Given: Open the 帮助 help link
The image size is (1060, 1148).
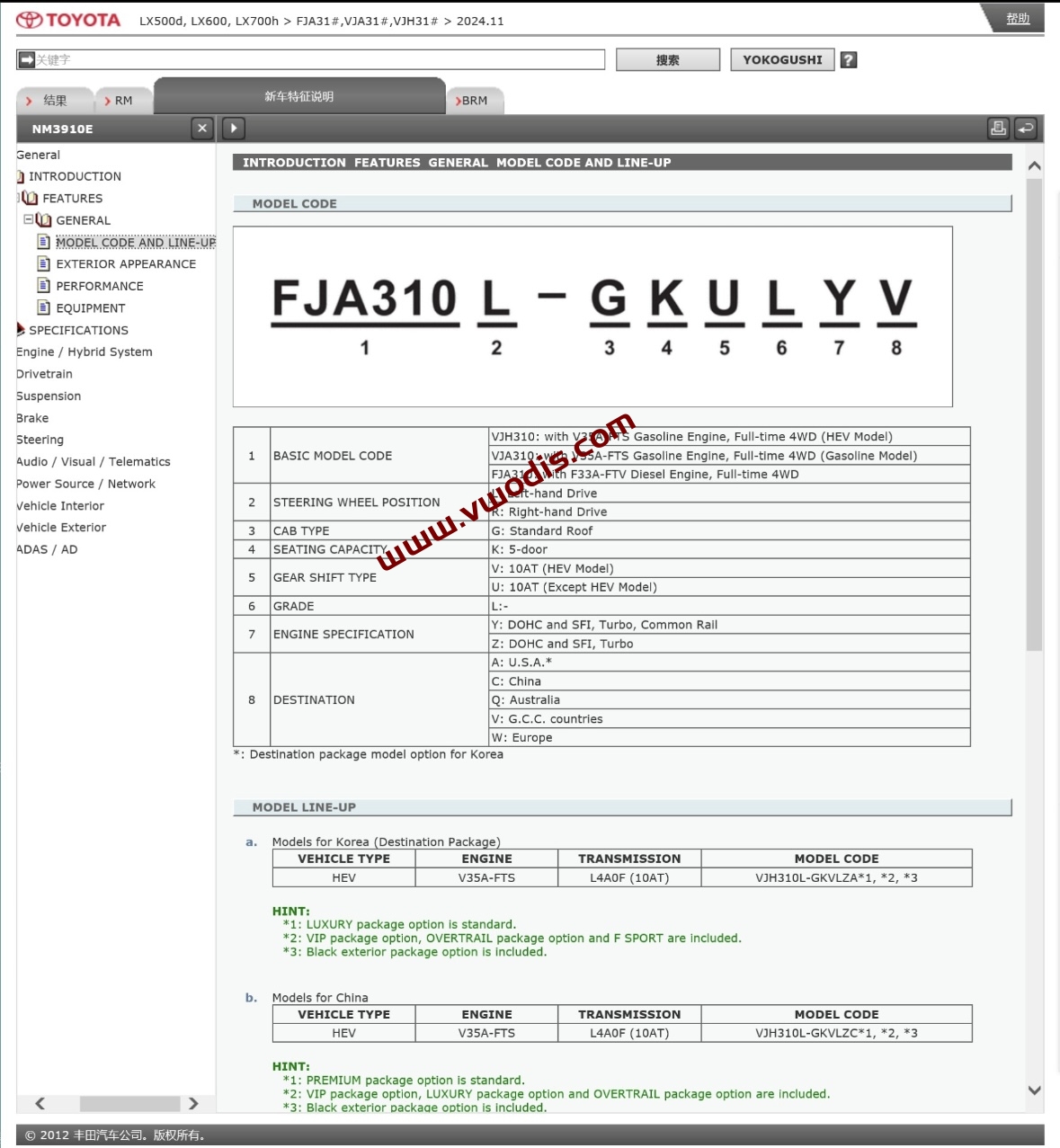Looking at the screenshot, I should (1017, 19).
